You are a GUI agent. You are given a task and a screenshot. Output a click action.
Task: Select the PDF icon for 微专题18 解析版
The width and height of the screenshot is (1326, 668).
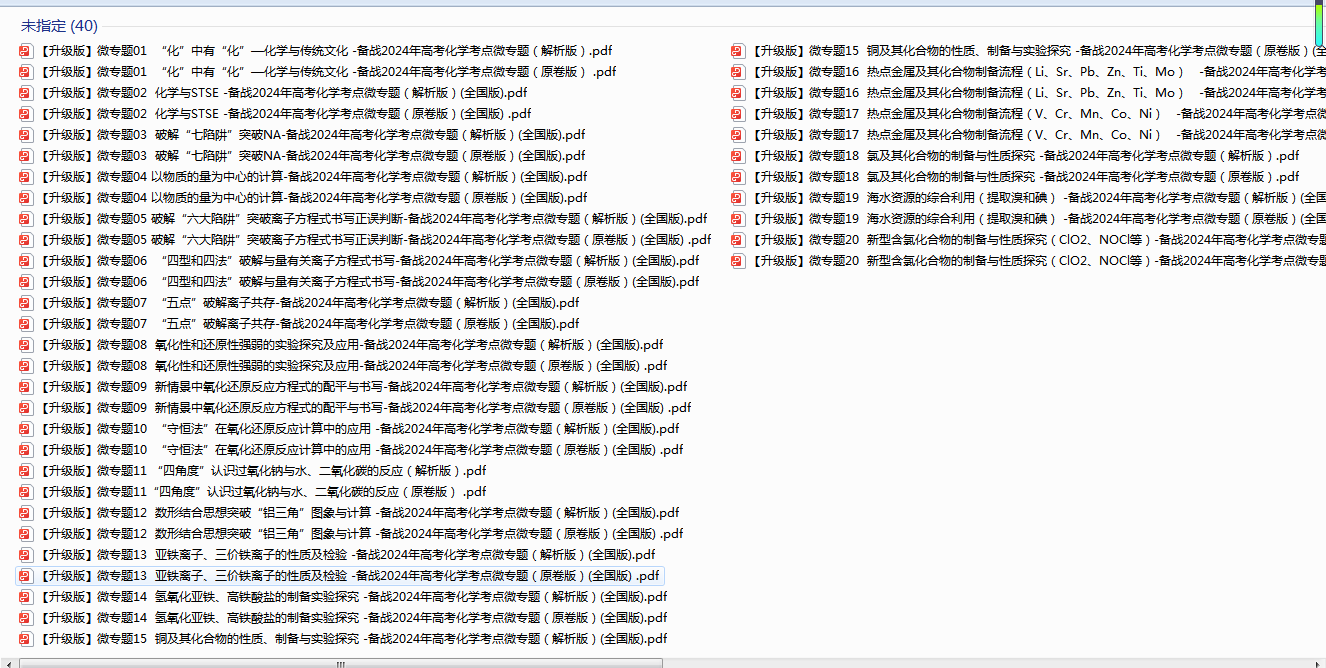pos(738,156)
